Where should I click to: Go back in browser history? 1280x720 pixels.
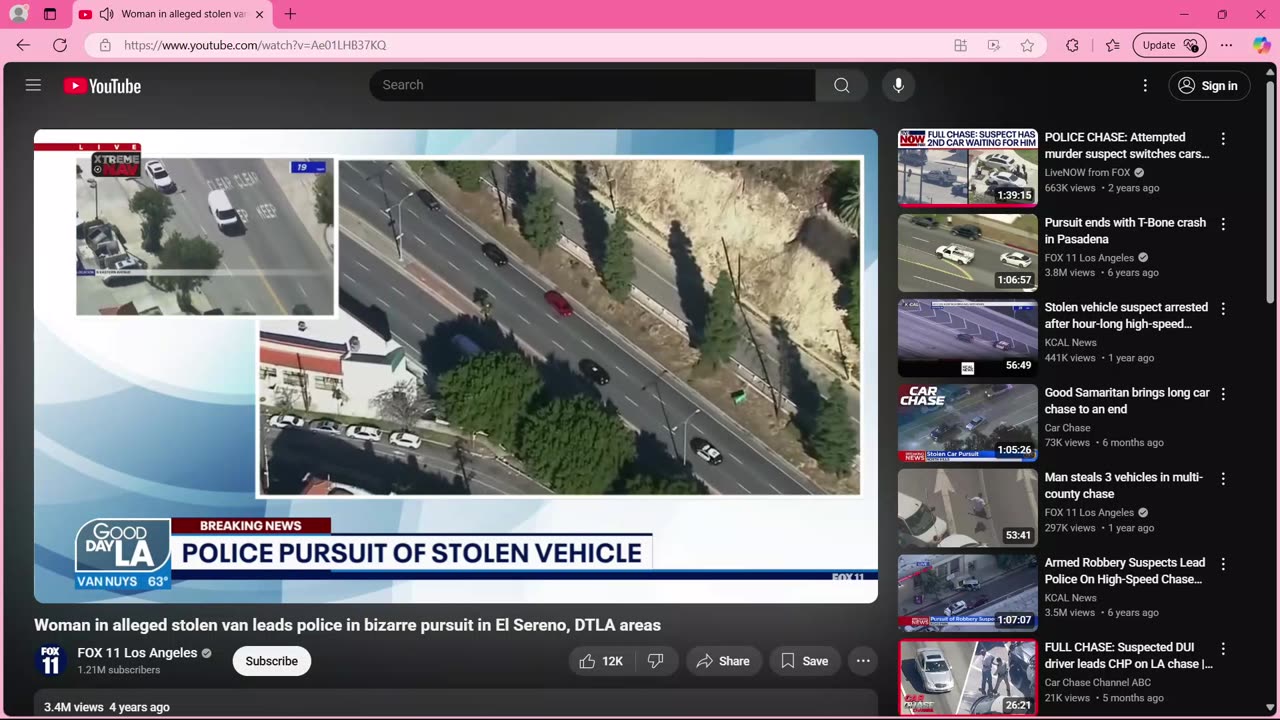pyautogui.click(x=23, y=45)
